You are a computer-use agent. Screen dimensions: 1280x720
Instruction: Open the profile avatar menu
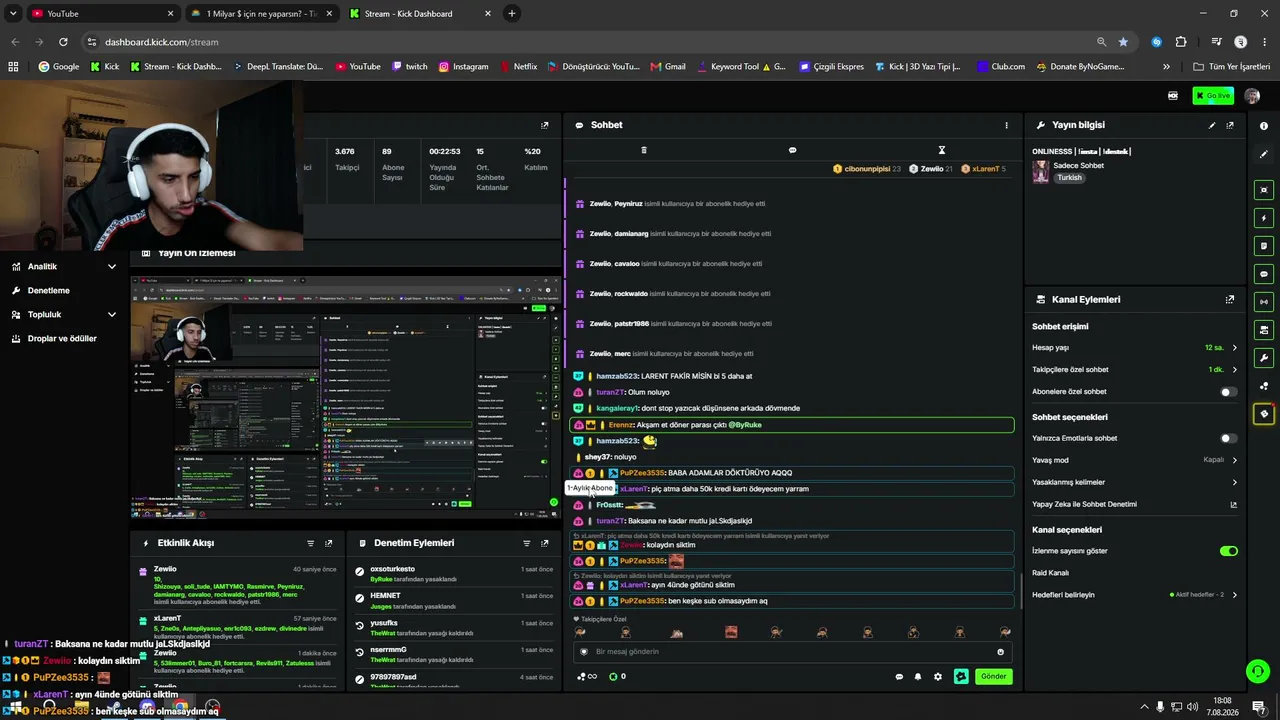tap(1252, 95)
